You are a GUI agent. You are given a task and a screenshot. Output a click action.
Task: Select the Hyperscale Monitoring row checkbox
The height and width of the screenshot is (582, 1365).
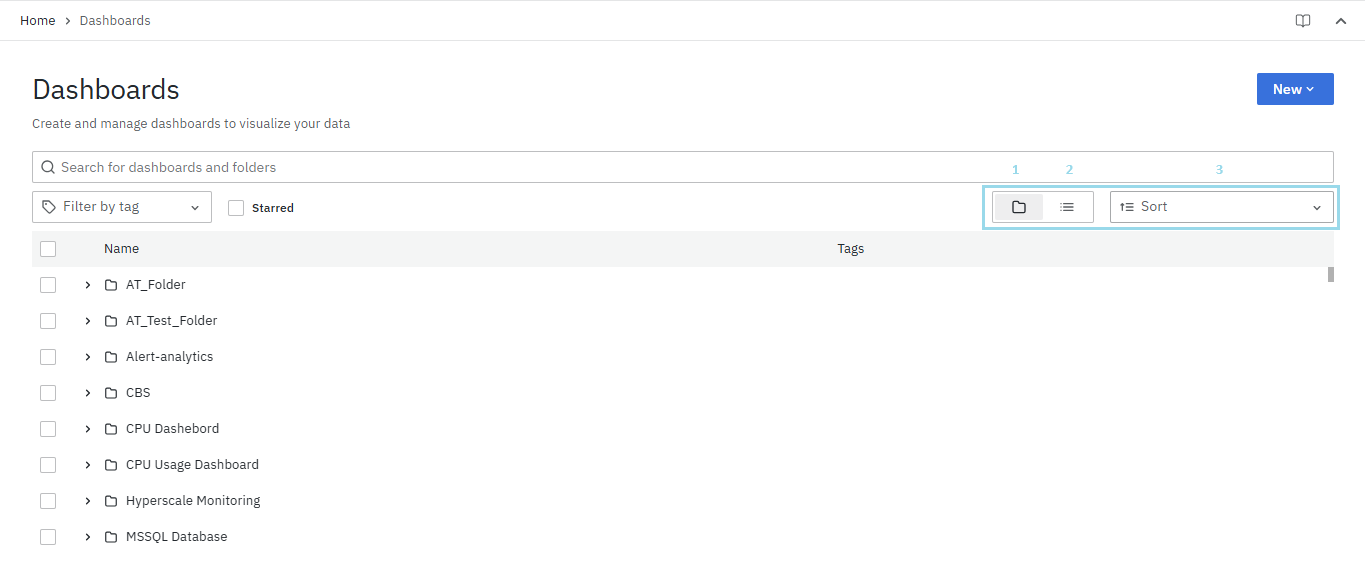tap(48, 501)
